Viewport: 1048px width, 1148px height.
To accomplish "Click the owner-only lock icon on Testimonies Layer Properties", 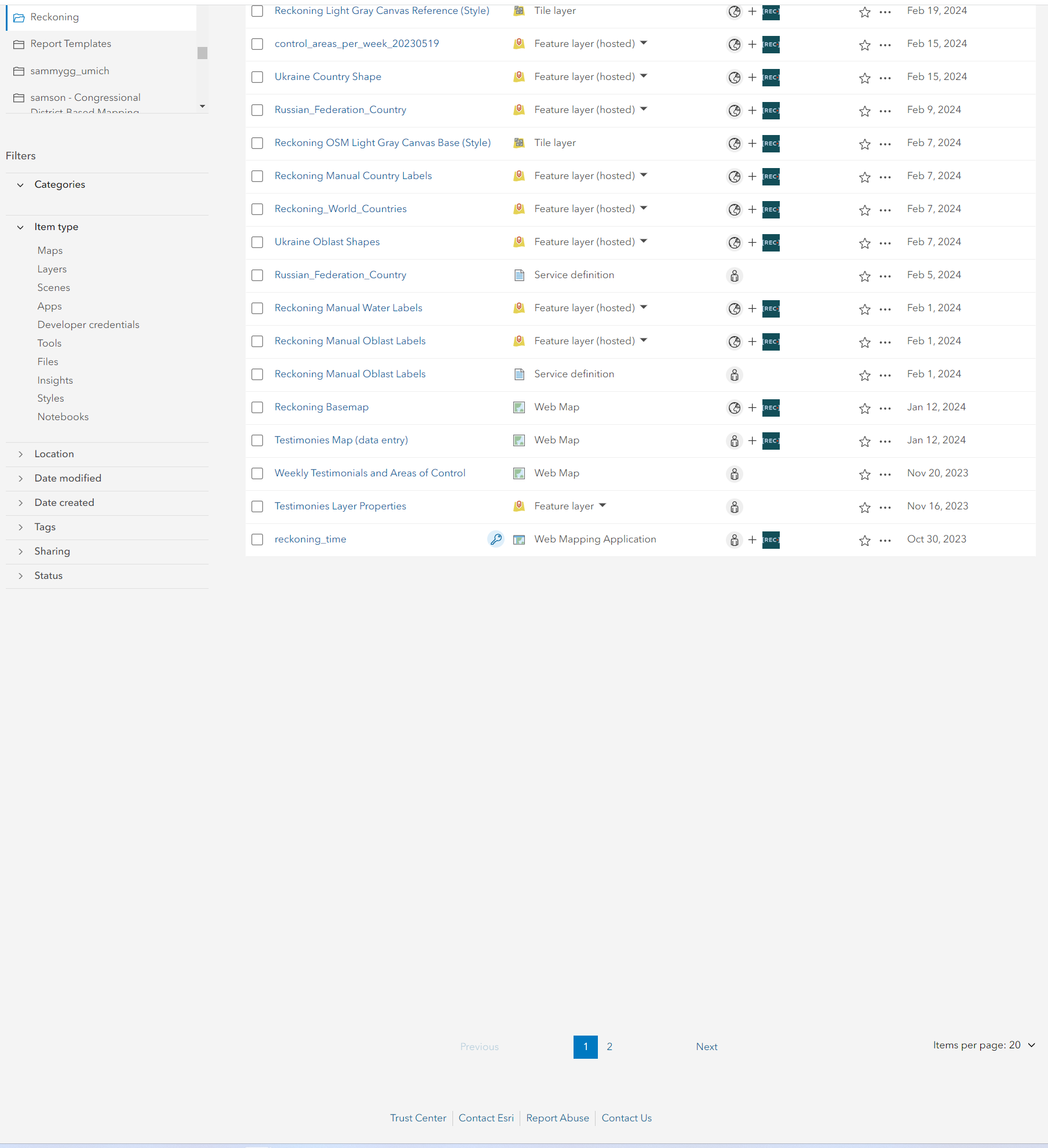I will coord(733,507).
